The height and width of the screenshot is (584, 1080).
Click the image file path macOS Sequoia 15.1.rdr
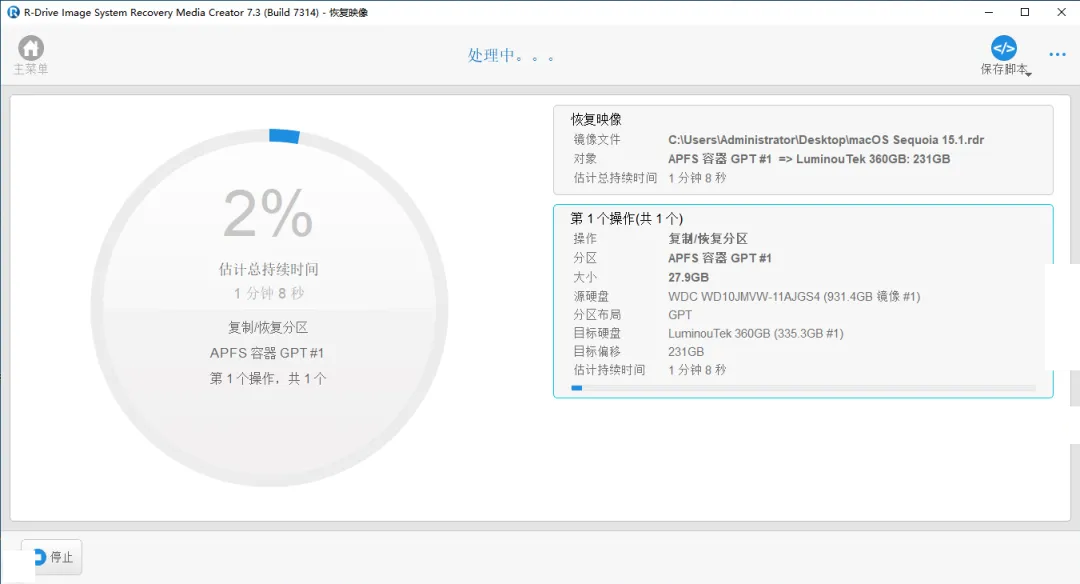[x=826, y=140]
